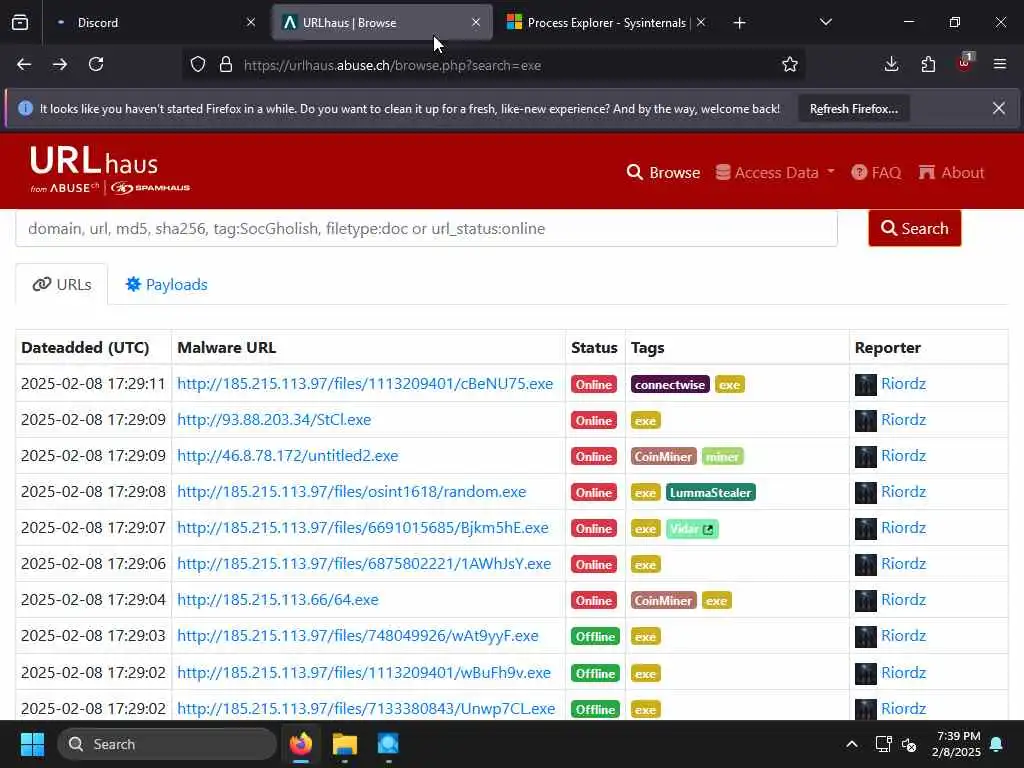
Task: Open Firefox downloads panel
Action: [x=891, y=65]
